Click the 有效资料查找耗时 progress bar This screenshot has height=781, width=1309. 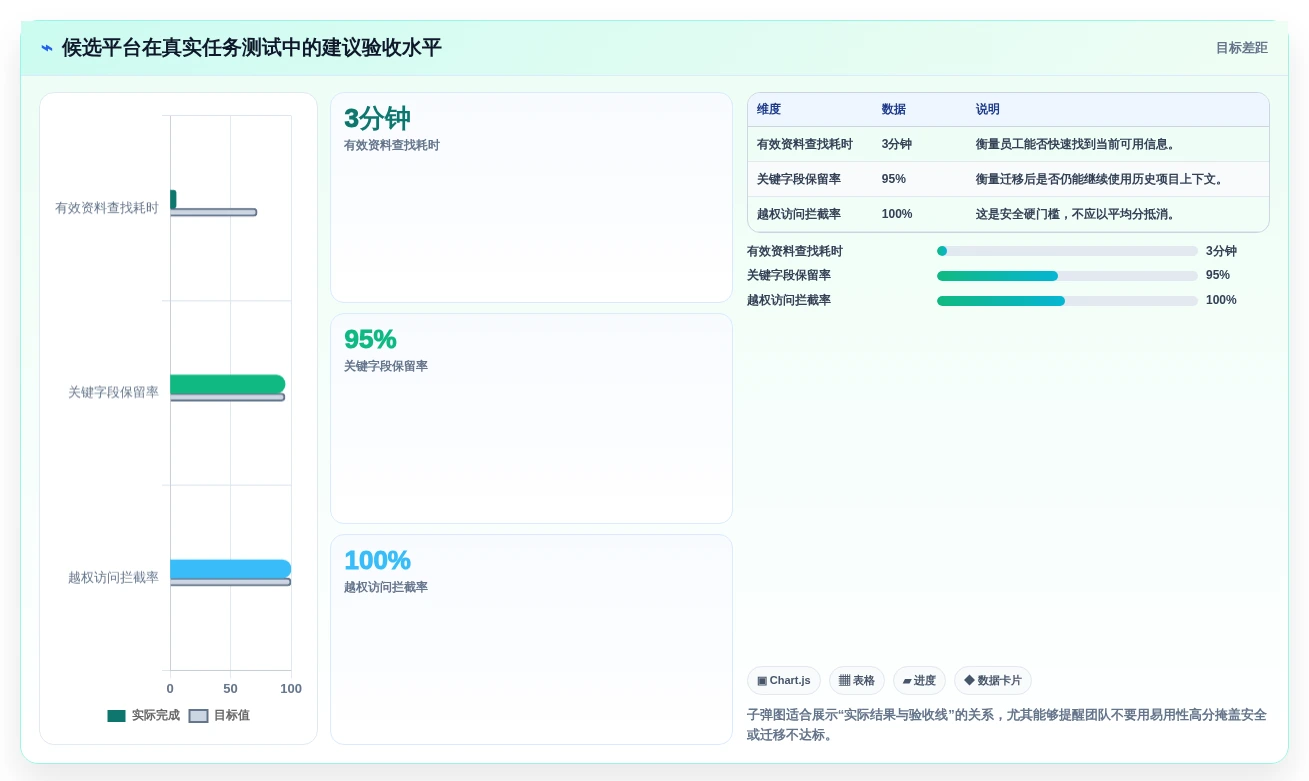coord(1067,252)
